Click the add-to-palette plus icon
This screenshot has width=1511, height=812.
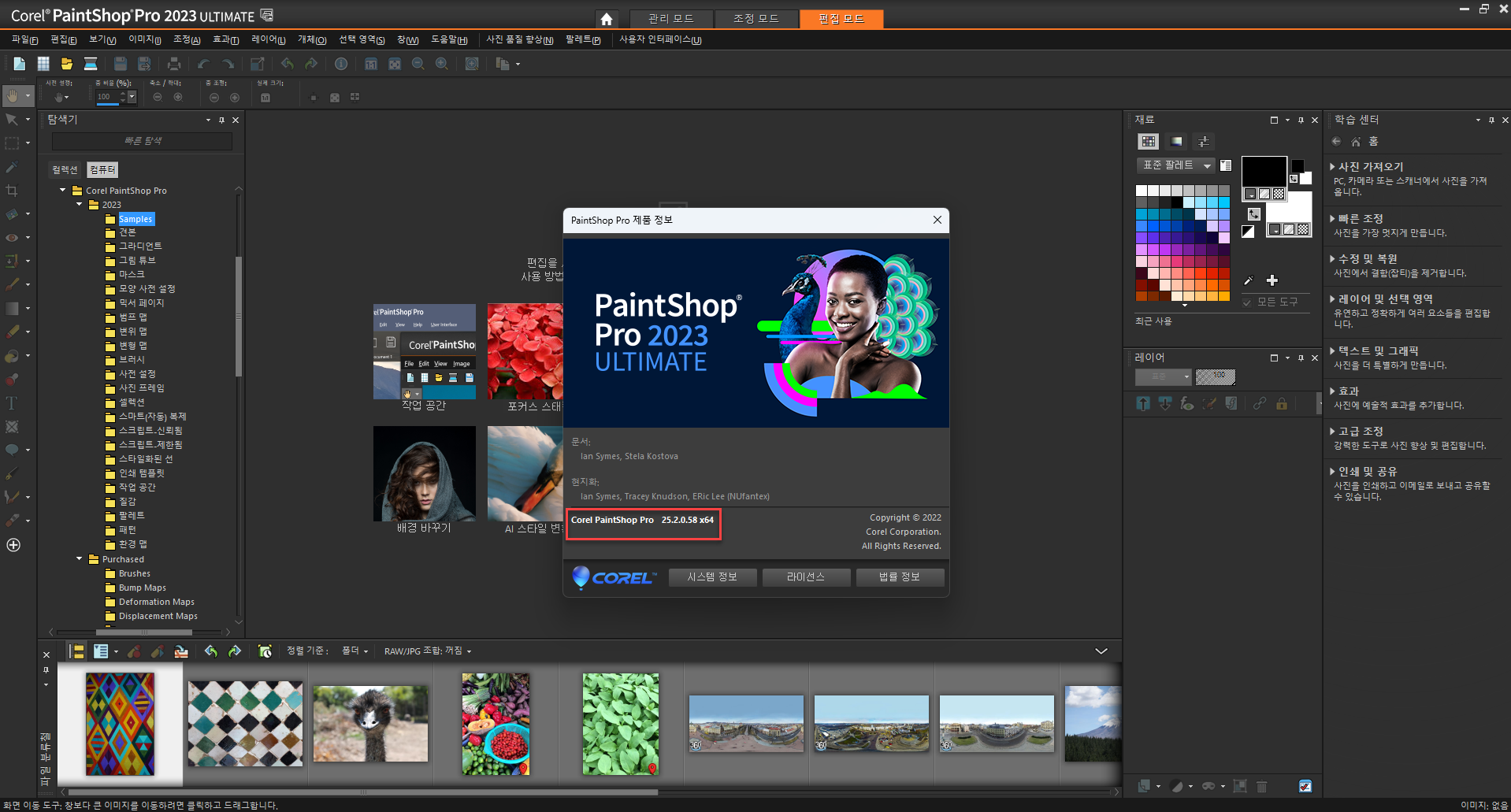point(1272,280)
